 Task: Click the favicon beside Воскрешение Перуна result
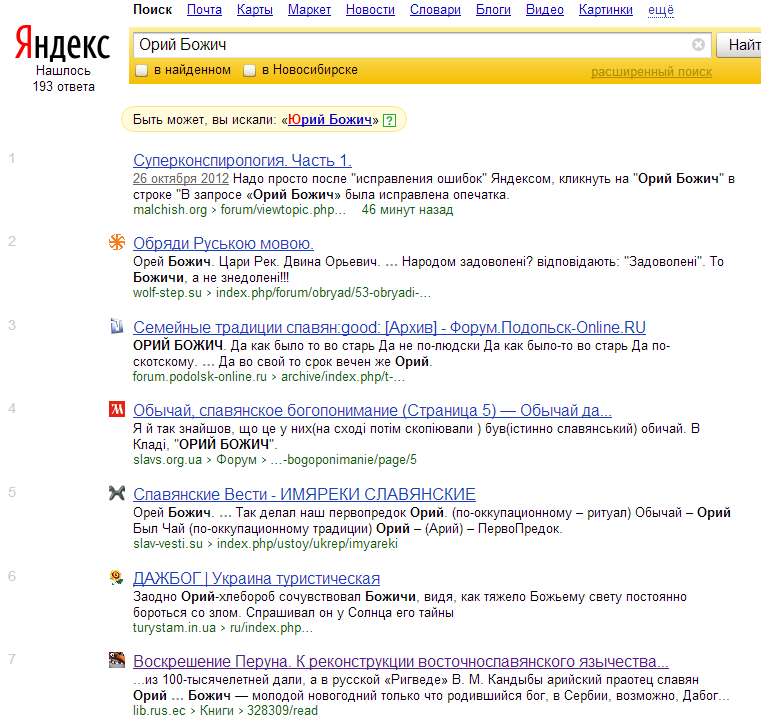[x=117, y=660]
